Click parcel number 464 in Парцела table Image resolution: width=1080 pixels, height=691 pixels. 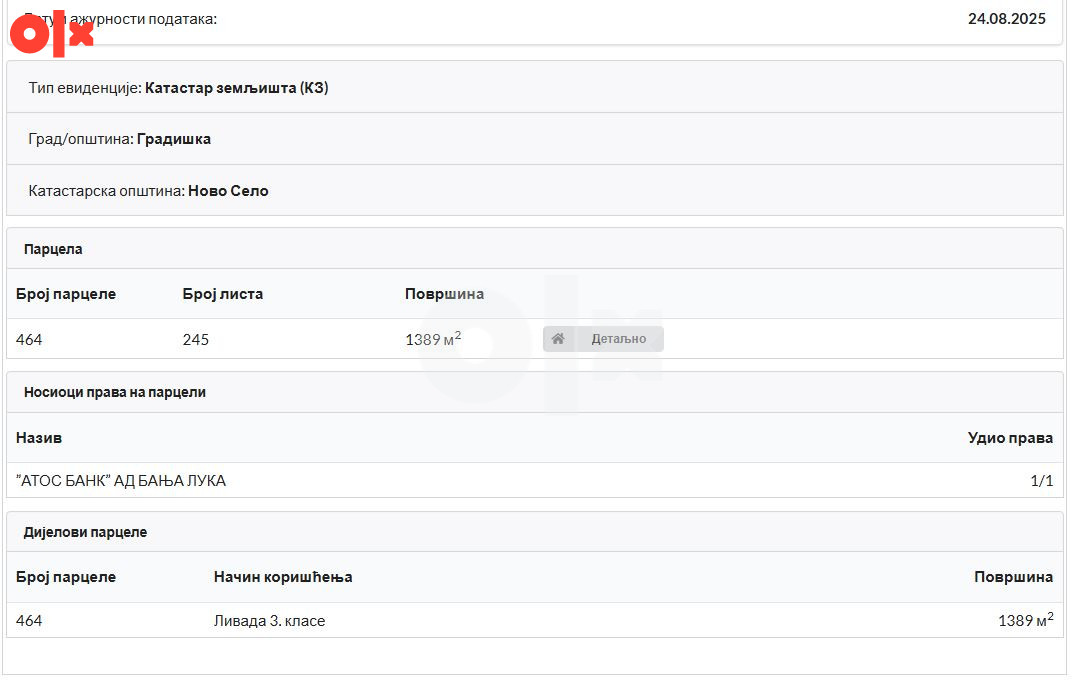click(x=29, y=340)
